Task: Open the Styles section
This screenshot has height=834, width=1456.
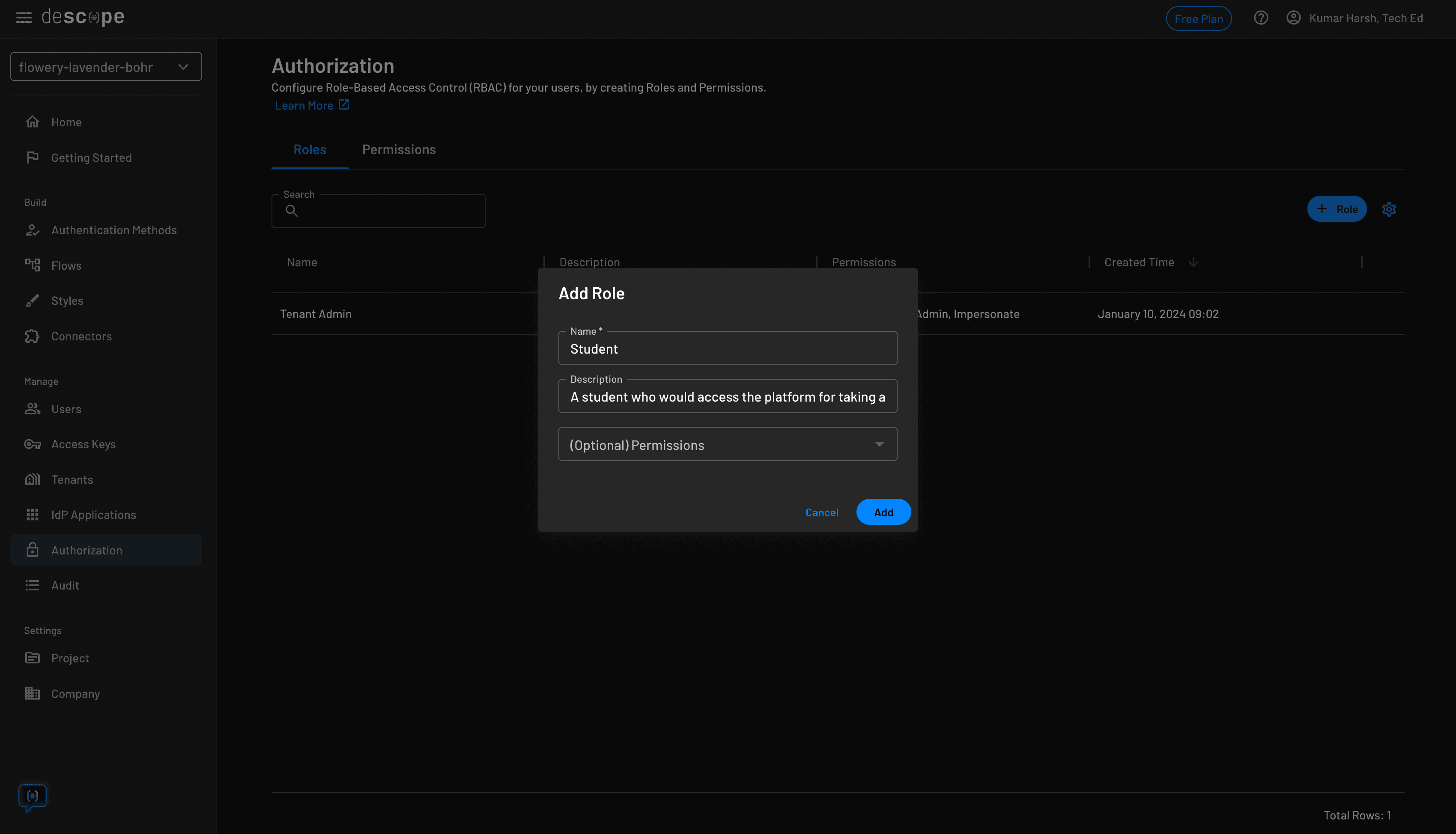Action: click(68, 300)
